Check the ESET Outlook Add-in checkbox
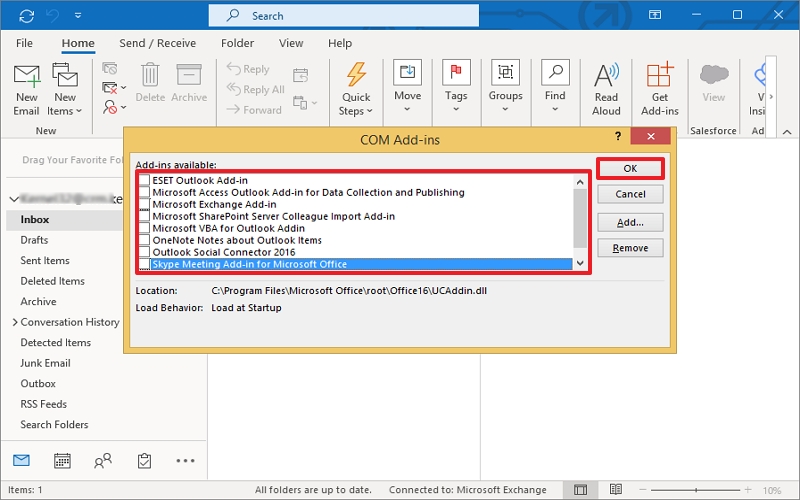The width and height of the screenshot is (800, 500). pyautogui.click(x=145, y=181)
